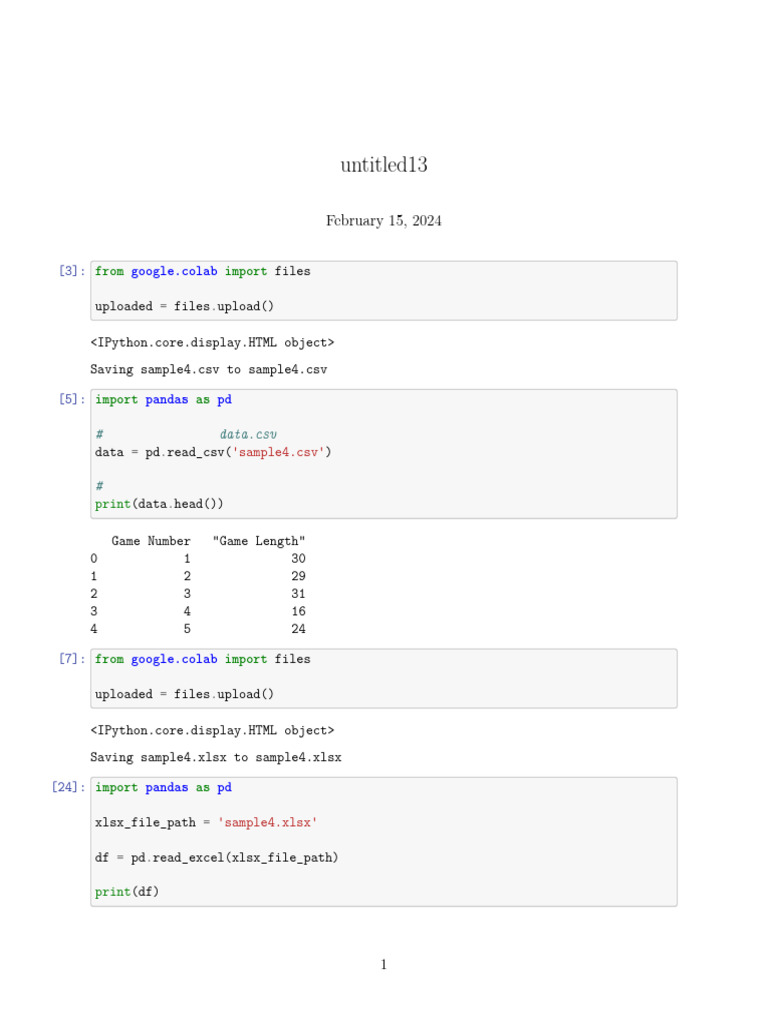The image size is (768, 1024).
Task: Click the Game Length value 24
Action: (298, 629)
